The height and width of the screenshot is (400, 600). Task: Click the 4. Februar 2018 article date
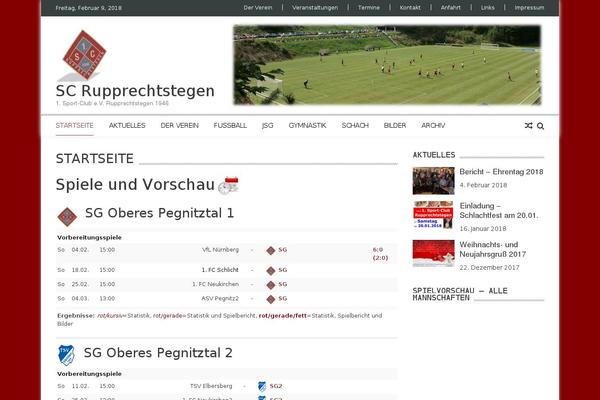[483, 185]
